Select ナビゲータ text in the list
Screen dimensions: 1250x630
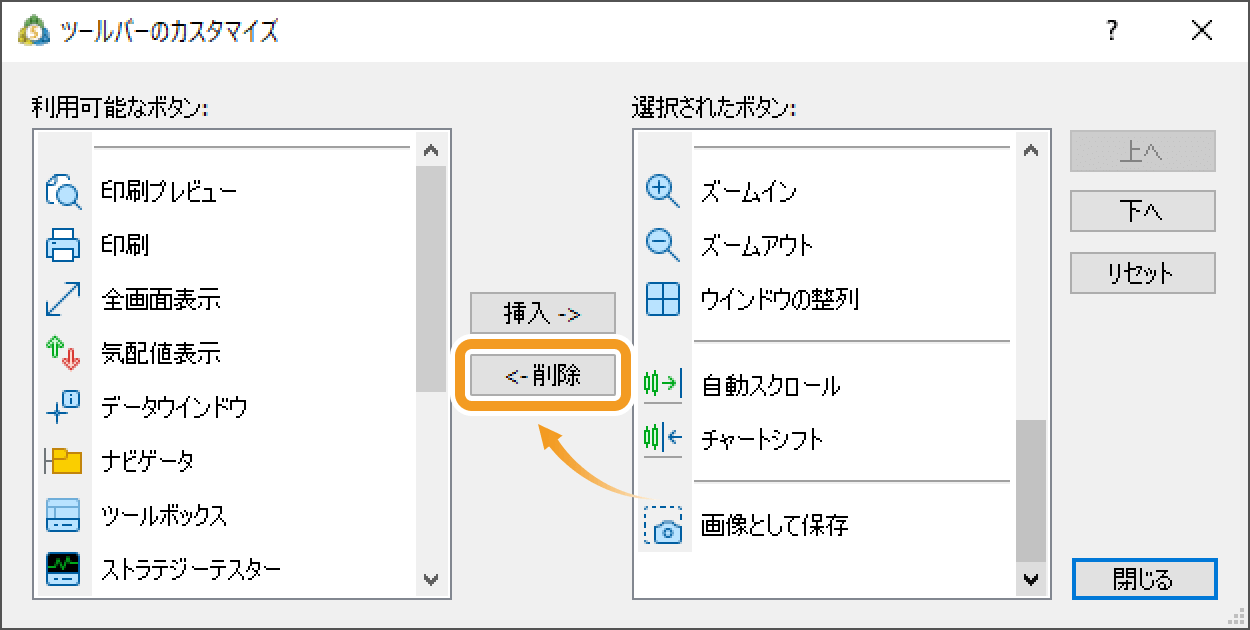(147, 461)
